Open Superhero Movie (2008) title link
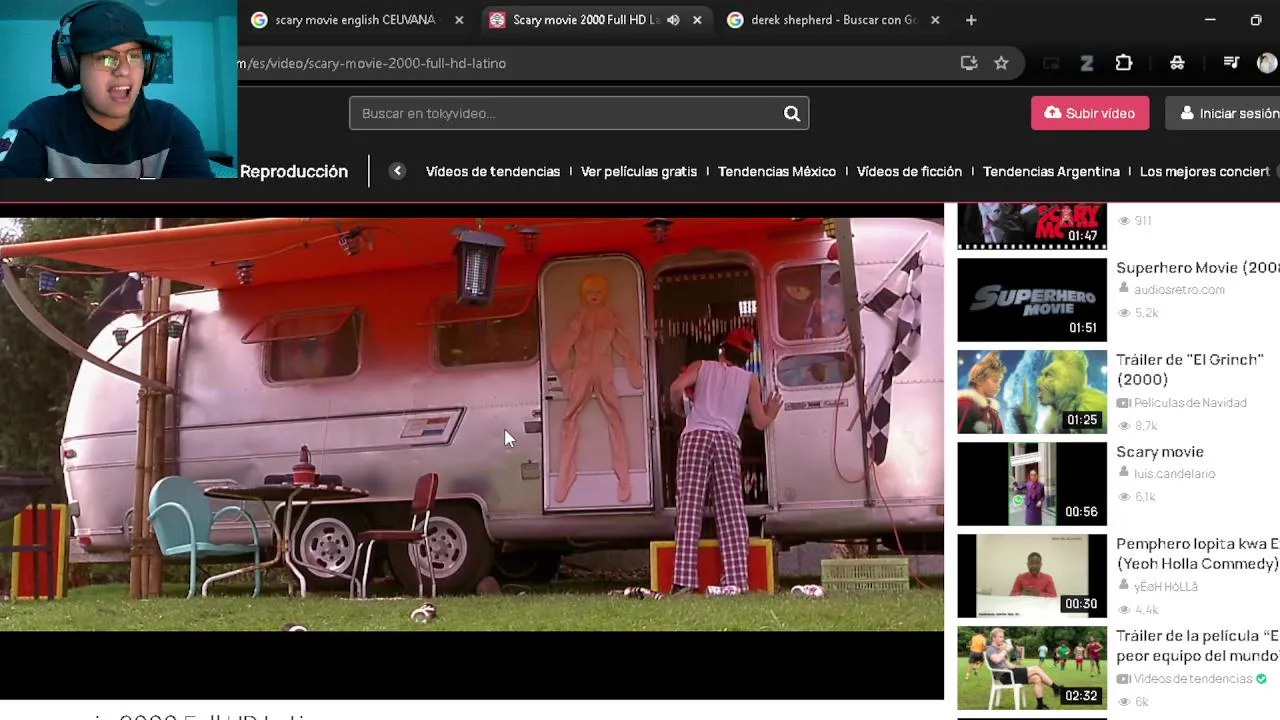Image resolution: width=1280 pixels, height=720 pixels. (1198, 268)
